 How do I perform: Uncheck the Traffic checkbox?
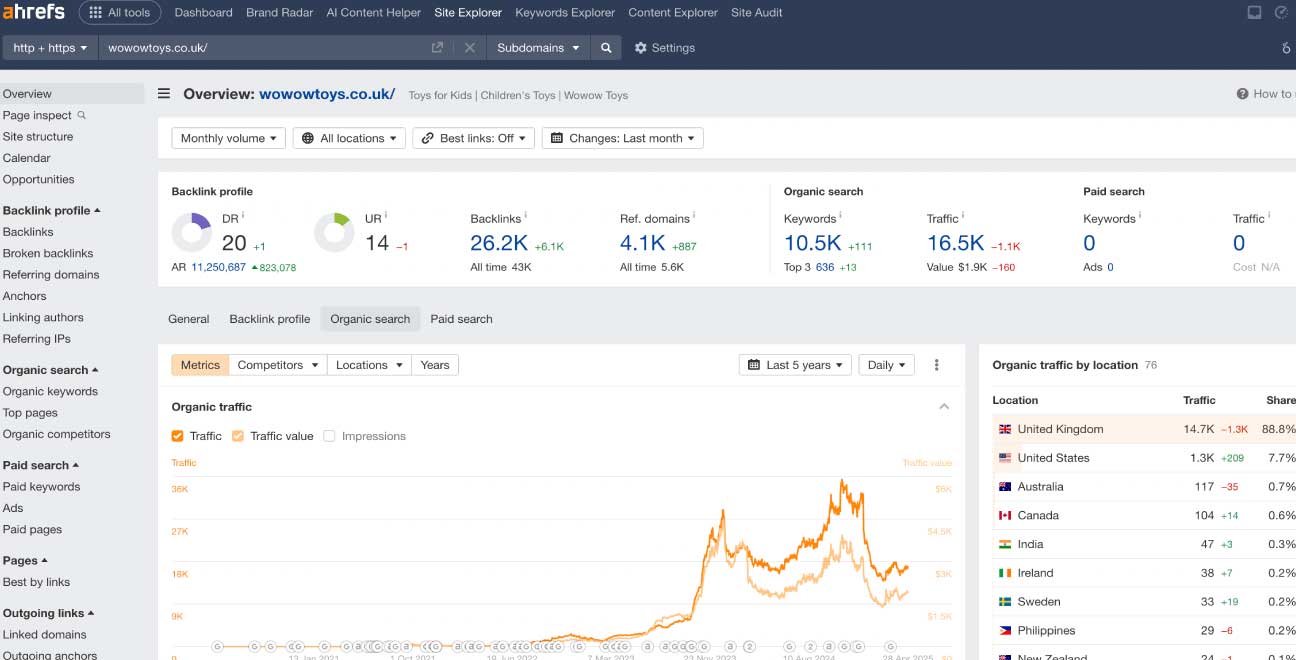(178, 436)
